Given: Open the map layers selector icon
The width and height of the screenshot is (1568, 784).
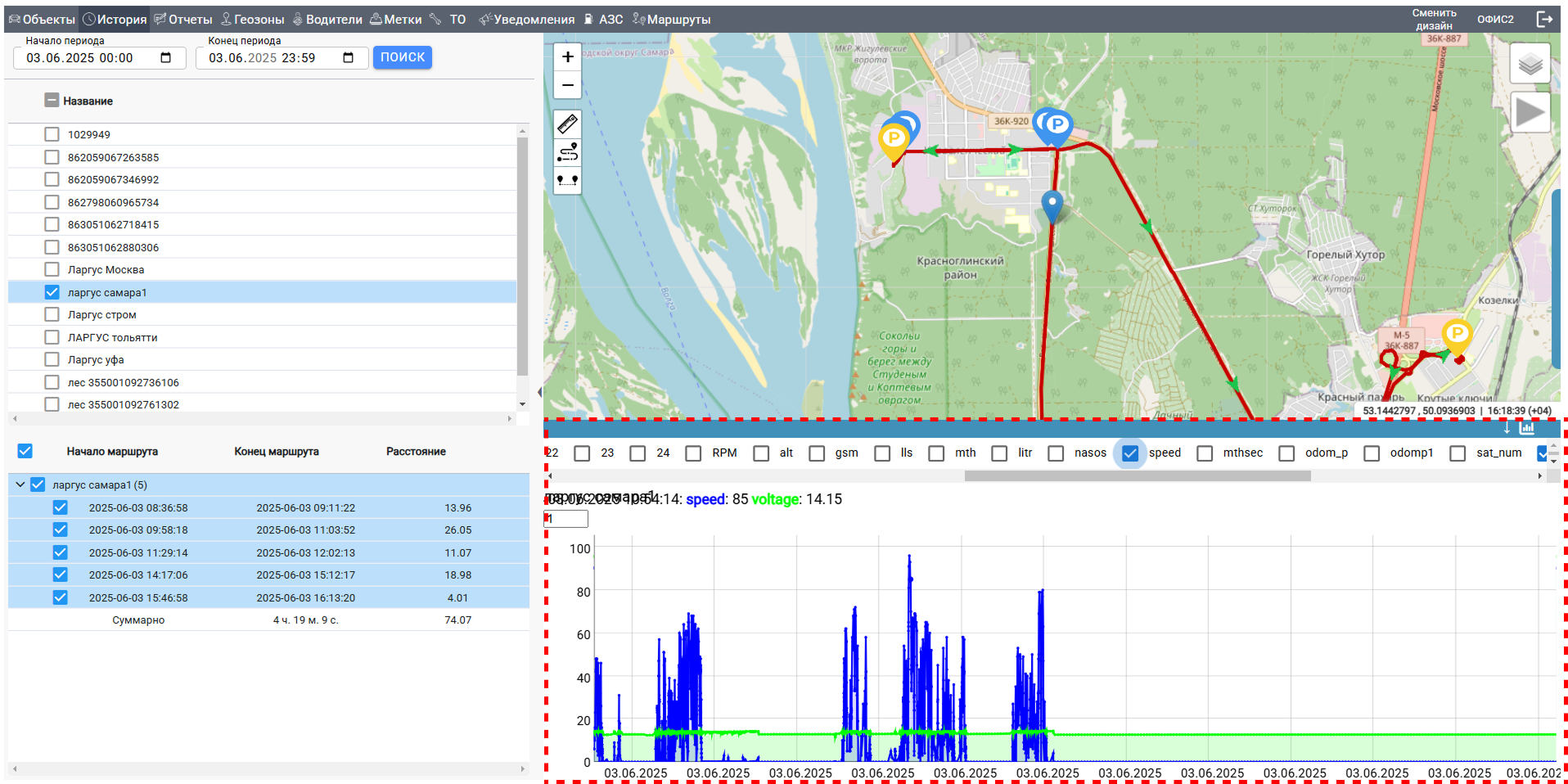Looking at the screenshot, I should [x=1530, y=63].
